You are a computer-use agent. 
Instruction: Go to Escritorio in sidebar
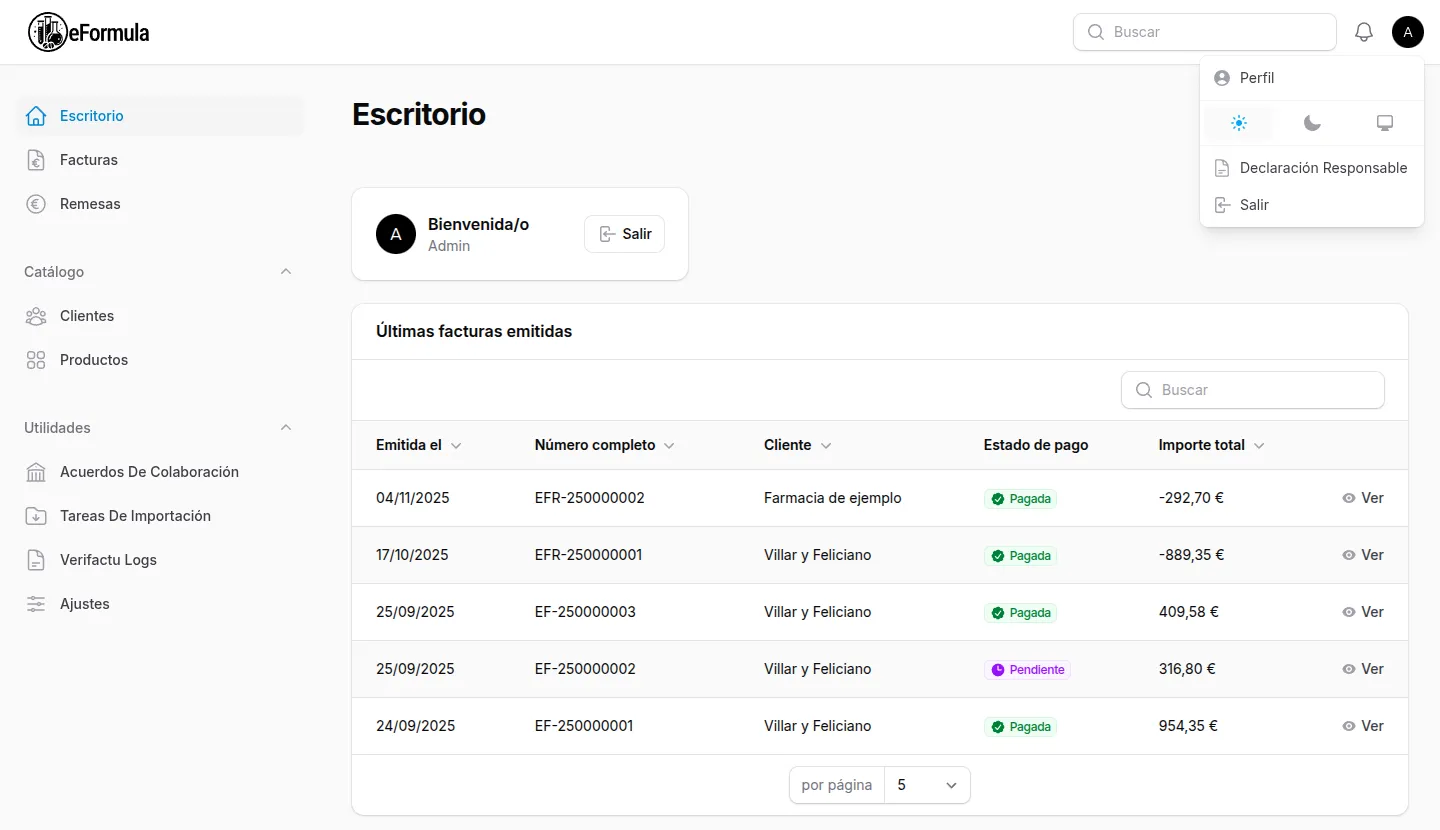point(160,116)
